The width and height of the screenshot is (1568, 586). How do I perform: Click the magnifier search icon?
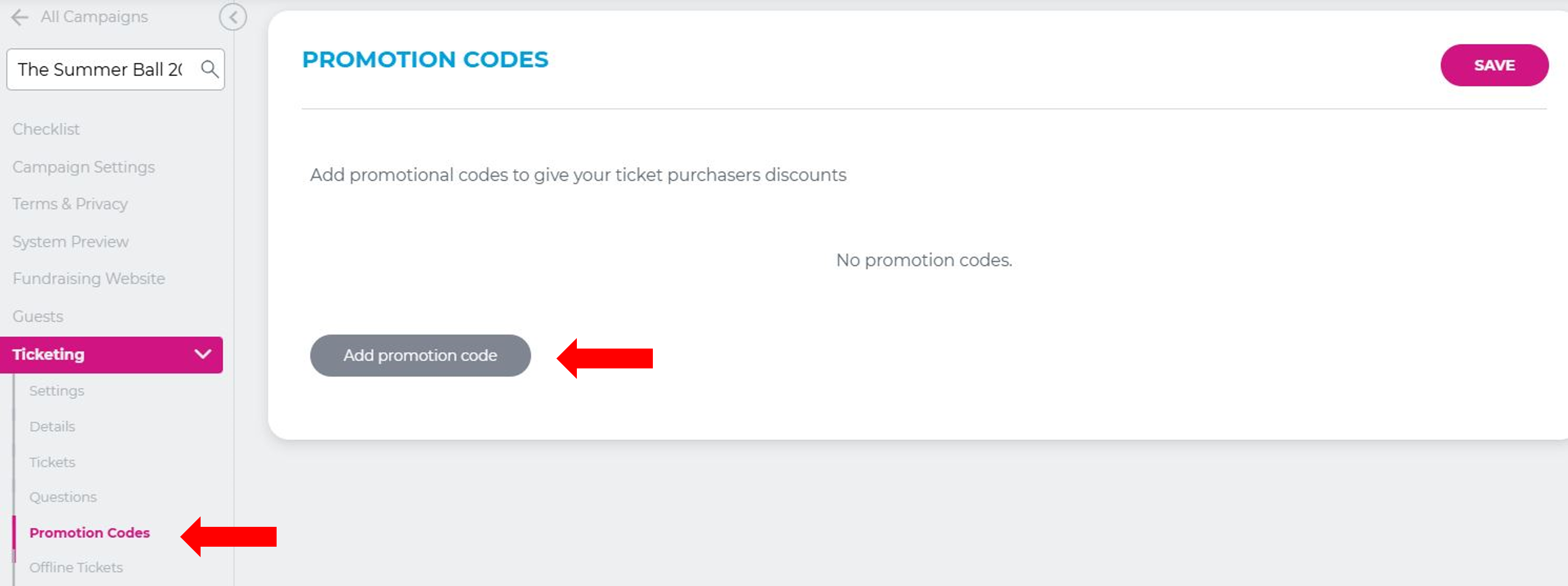click(x=209, y=69)
